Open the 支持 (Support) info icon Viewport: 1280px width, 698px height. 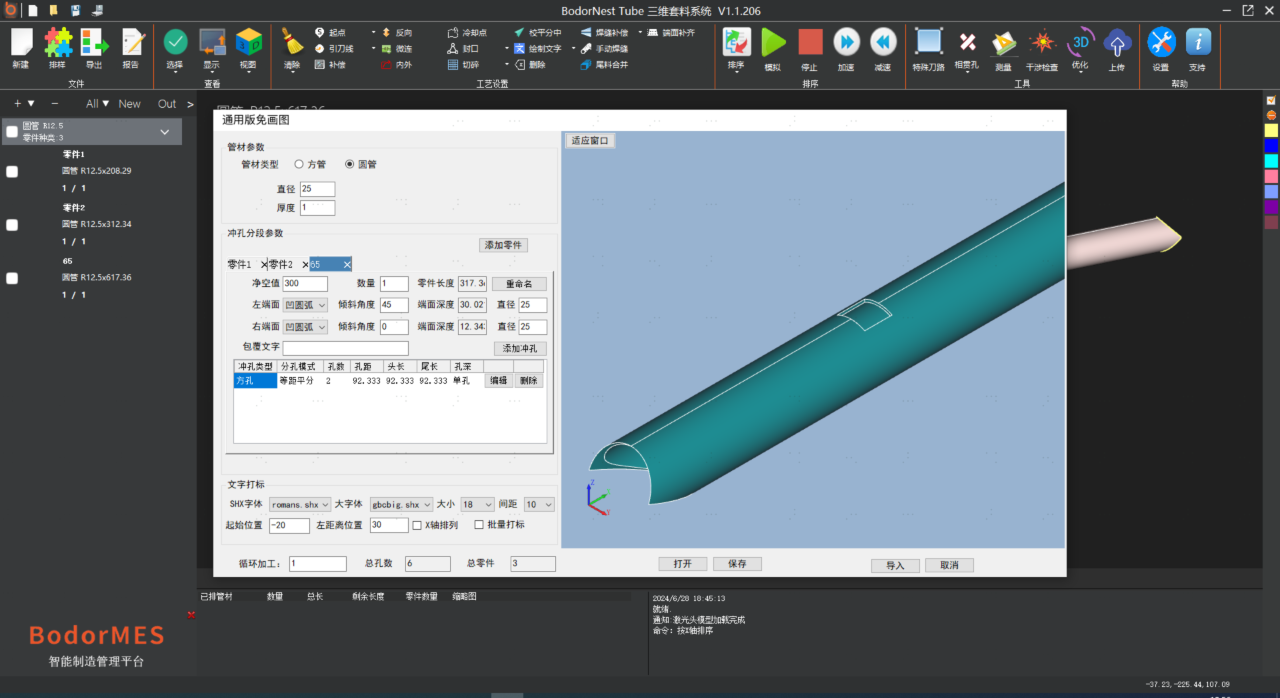(x=1198, y=42)
